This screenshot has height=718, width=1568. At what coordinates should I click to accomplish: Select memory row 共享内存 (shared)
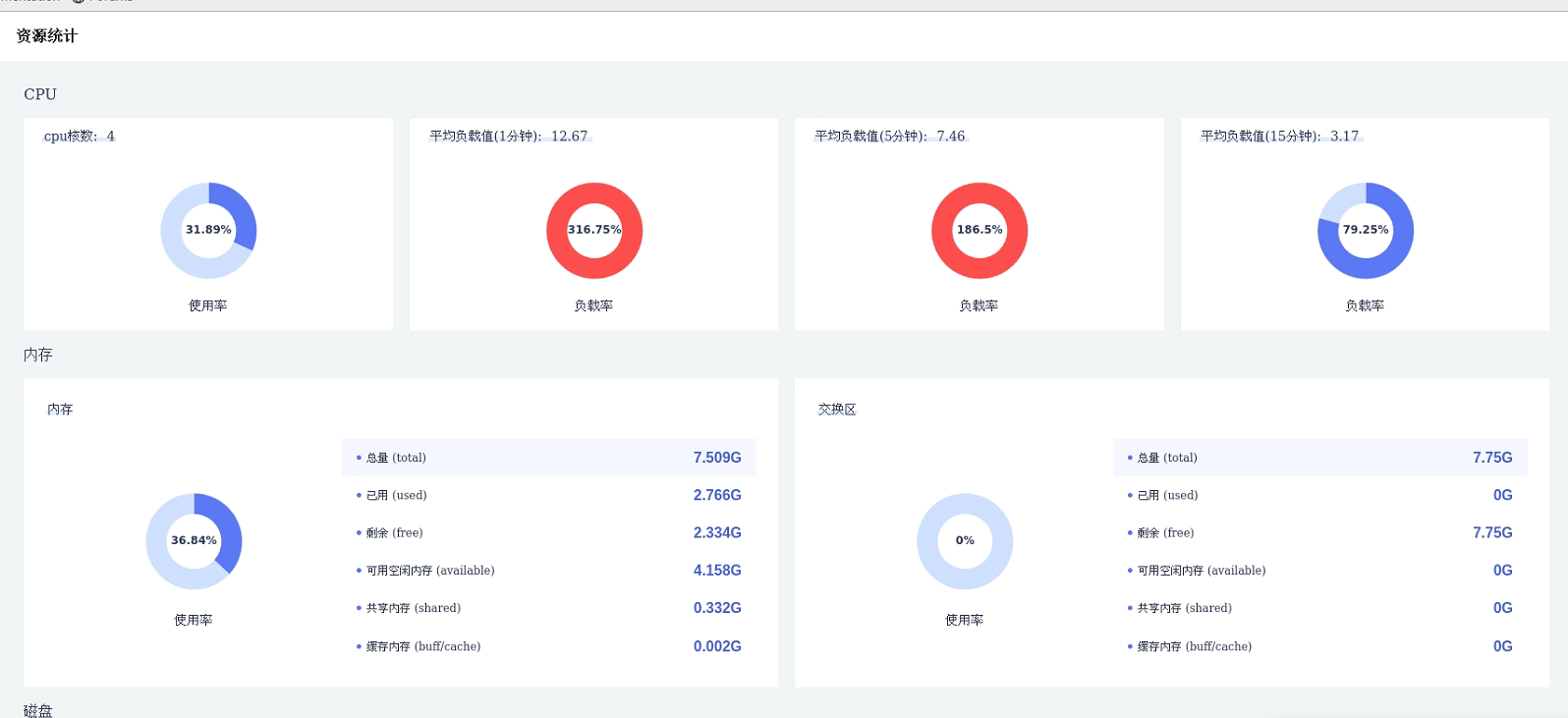coord(549,608)
